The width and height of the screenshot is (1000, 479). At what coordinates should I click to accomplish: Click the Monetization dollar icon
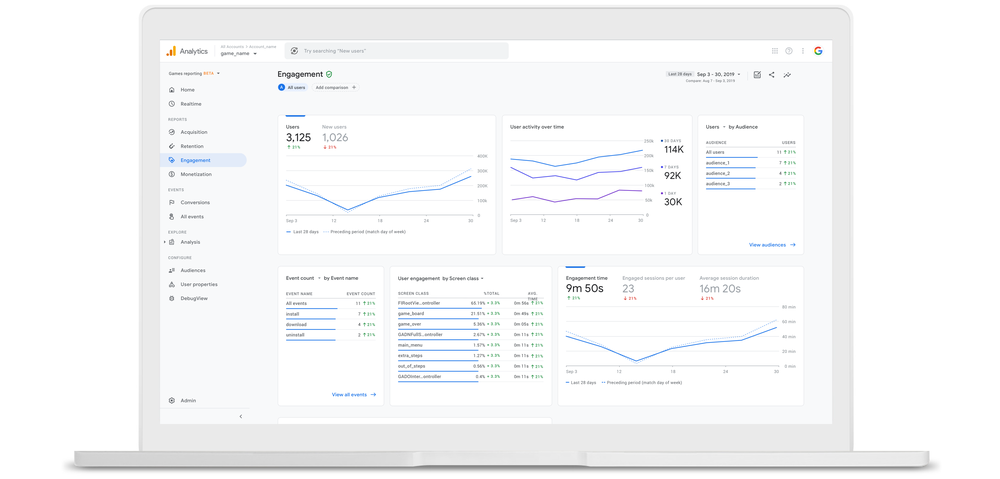click(x=172, y=174)
